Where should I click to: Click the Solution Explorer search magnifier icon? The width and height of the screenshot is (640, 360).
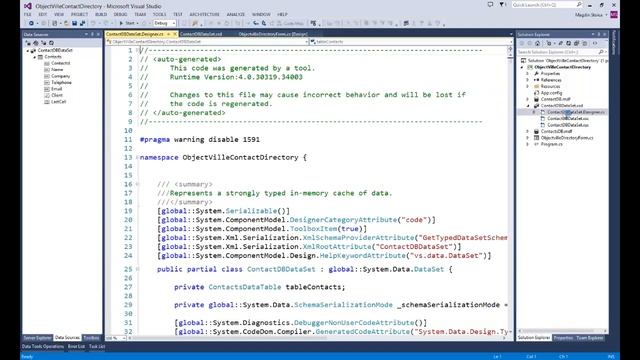click(601, 52)
